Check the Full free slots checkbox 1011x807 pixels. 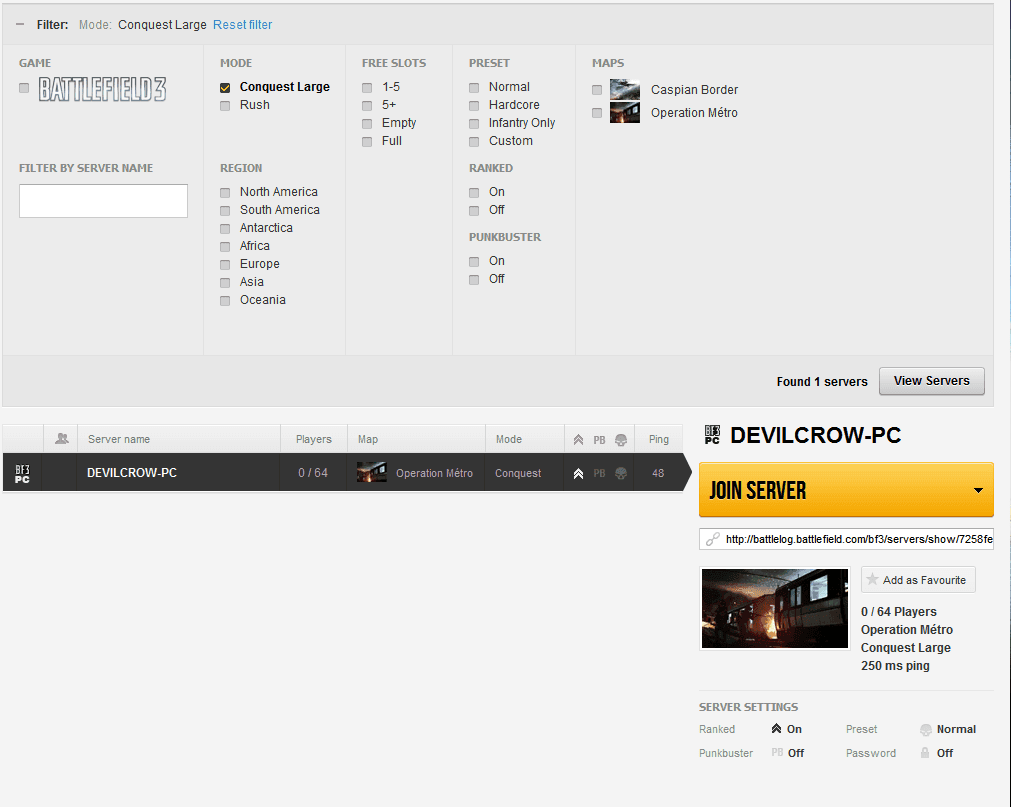point(367,142)
